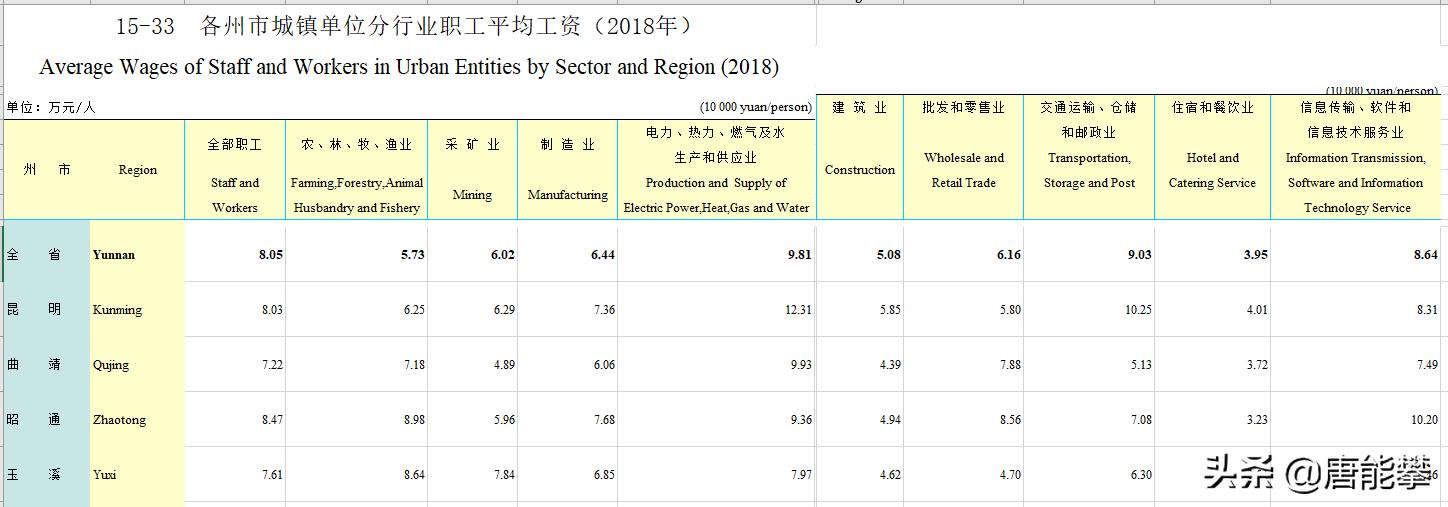Select the '昆 明' cell

pyautogui.click(x=33, y=309)
